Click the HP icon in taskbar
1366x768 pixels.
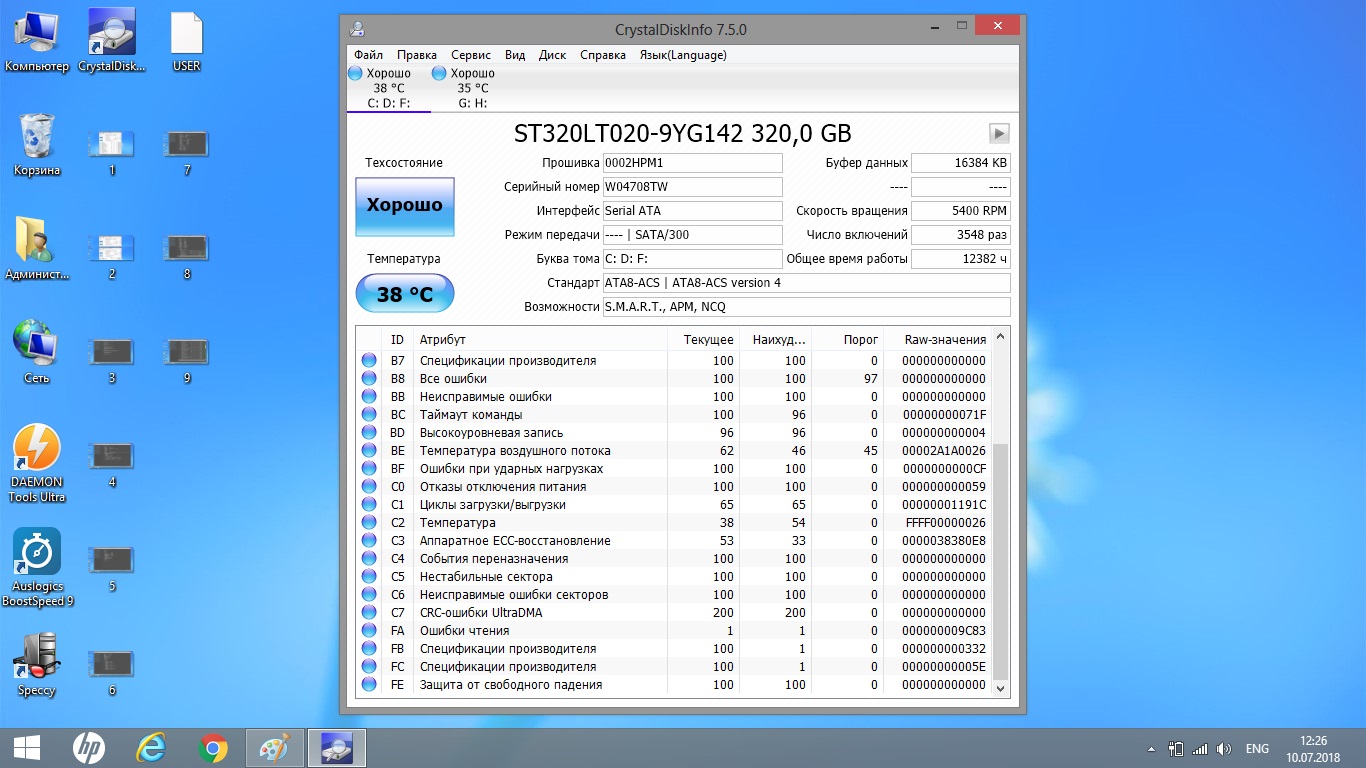88,748
